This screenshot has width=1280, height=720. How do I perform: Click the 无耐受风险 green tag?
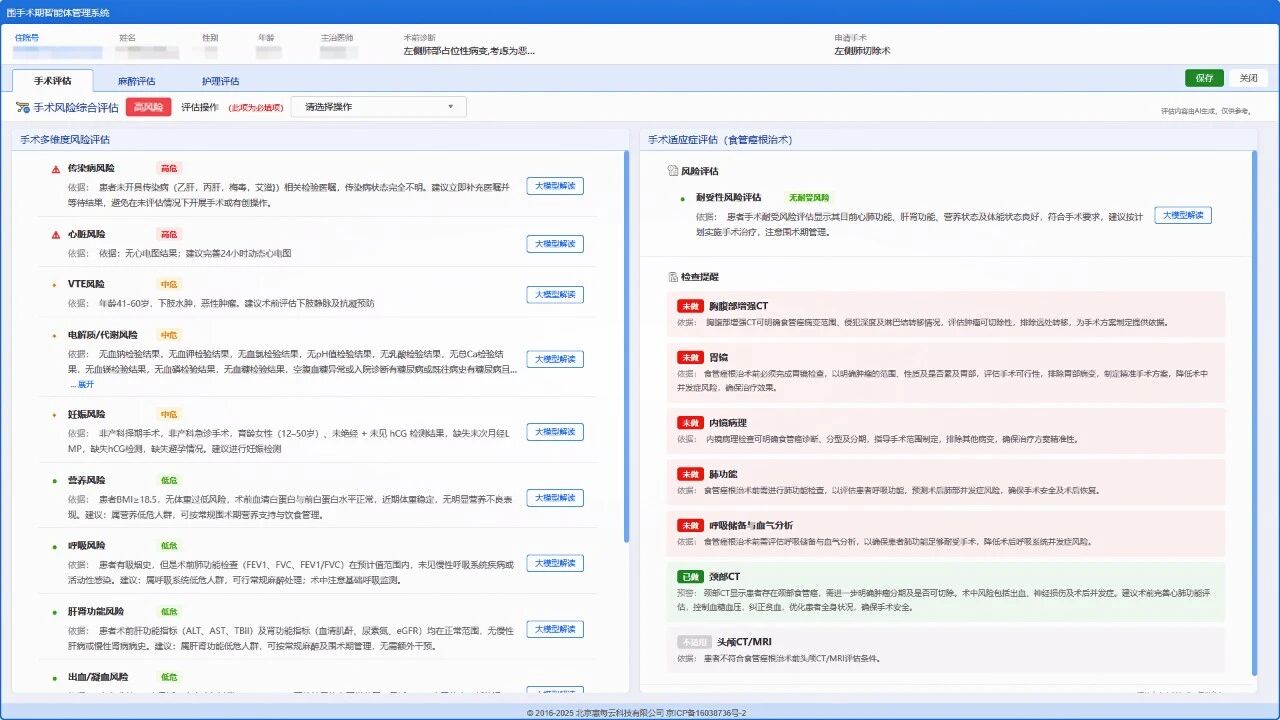[x=809, y=198]
